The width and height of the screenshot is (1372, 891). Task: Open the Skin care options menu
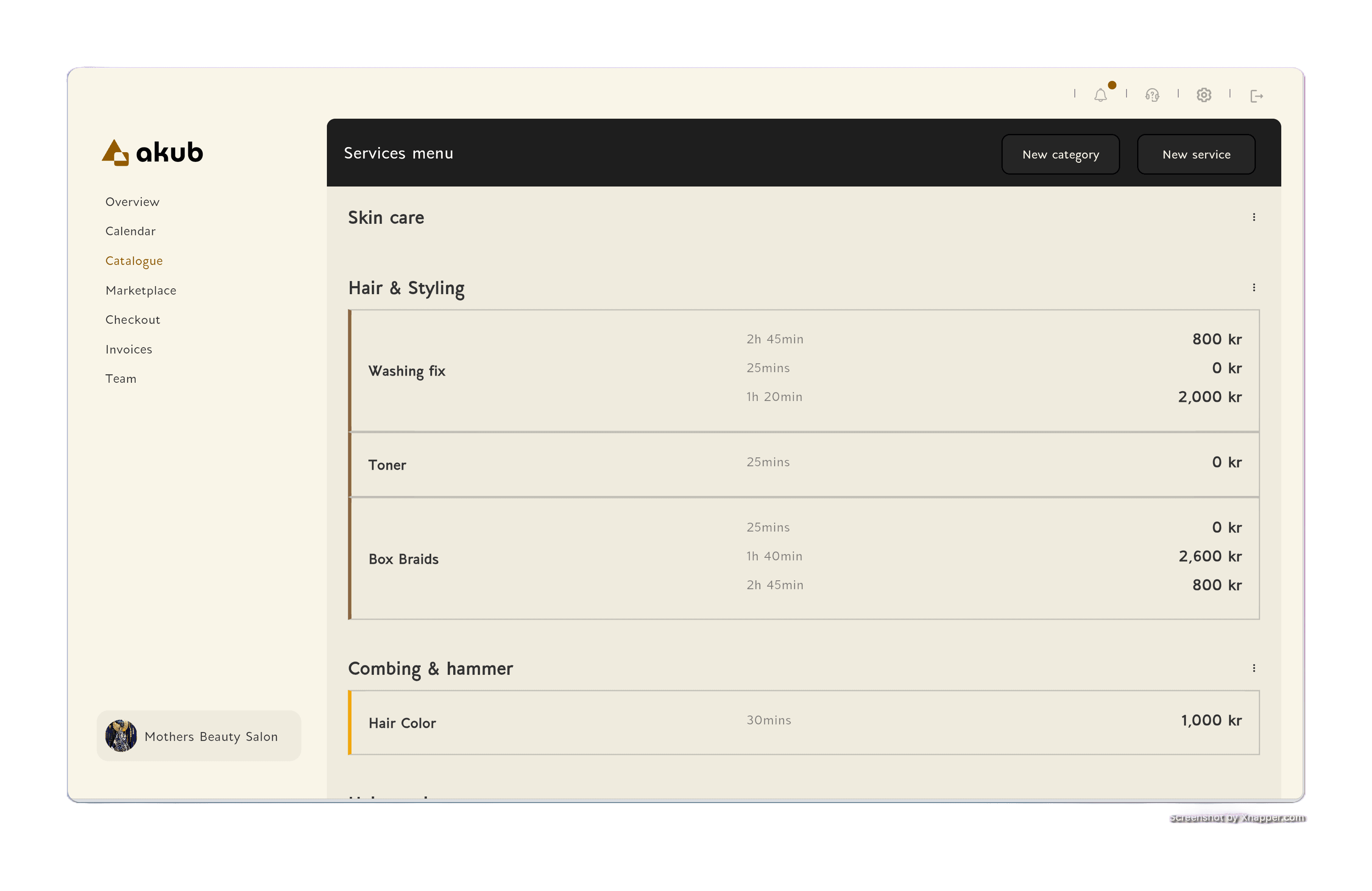tap(1254, 217)
